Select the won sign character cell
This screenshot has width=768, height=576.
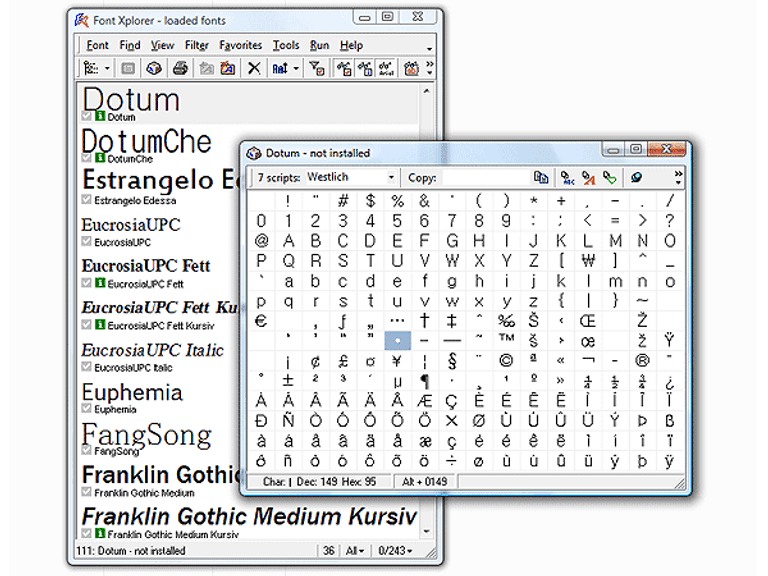588,261
